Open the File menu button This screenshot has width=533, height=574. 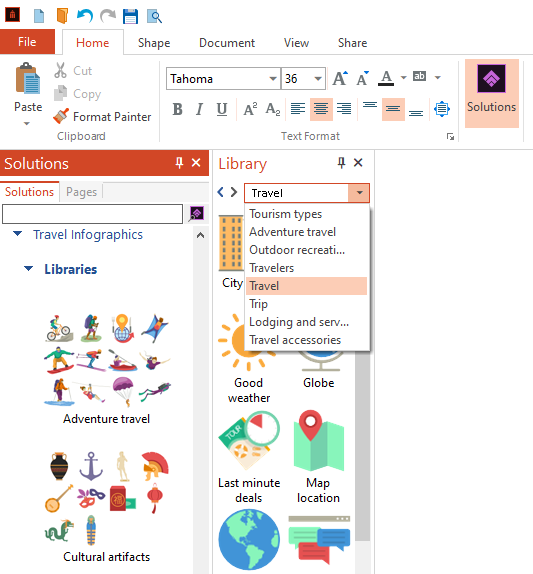pyautogui.click(x=27, y=42)
